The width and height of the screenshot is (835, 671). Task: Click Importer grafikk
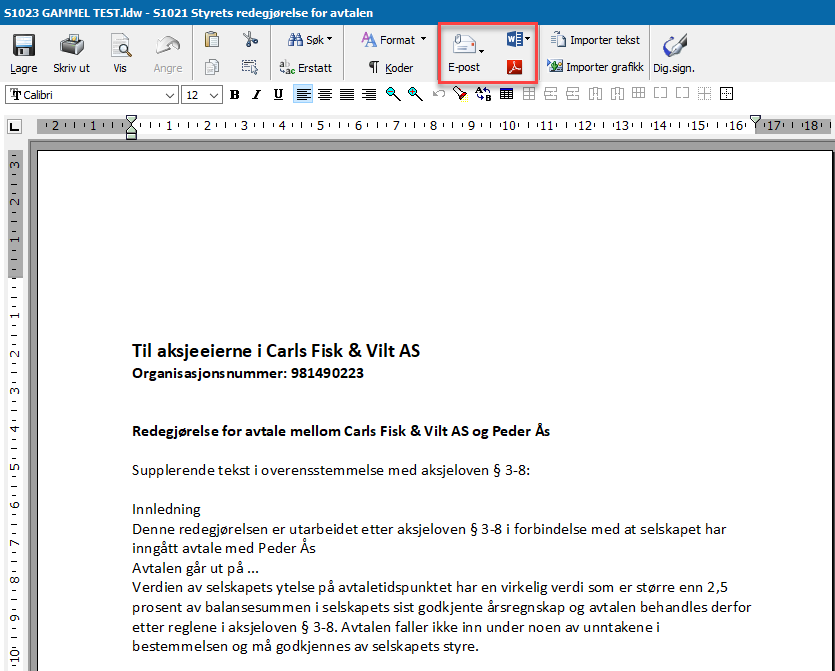tap(595, 67)
